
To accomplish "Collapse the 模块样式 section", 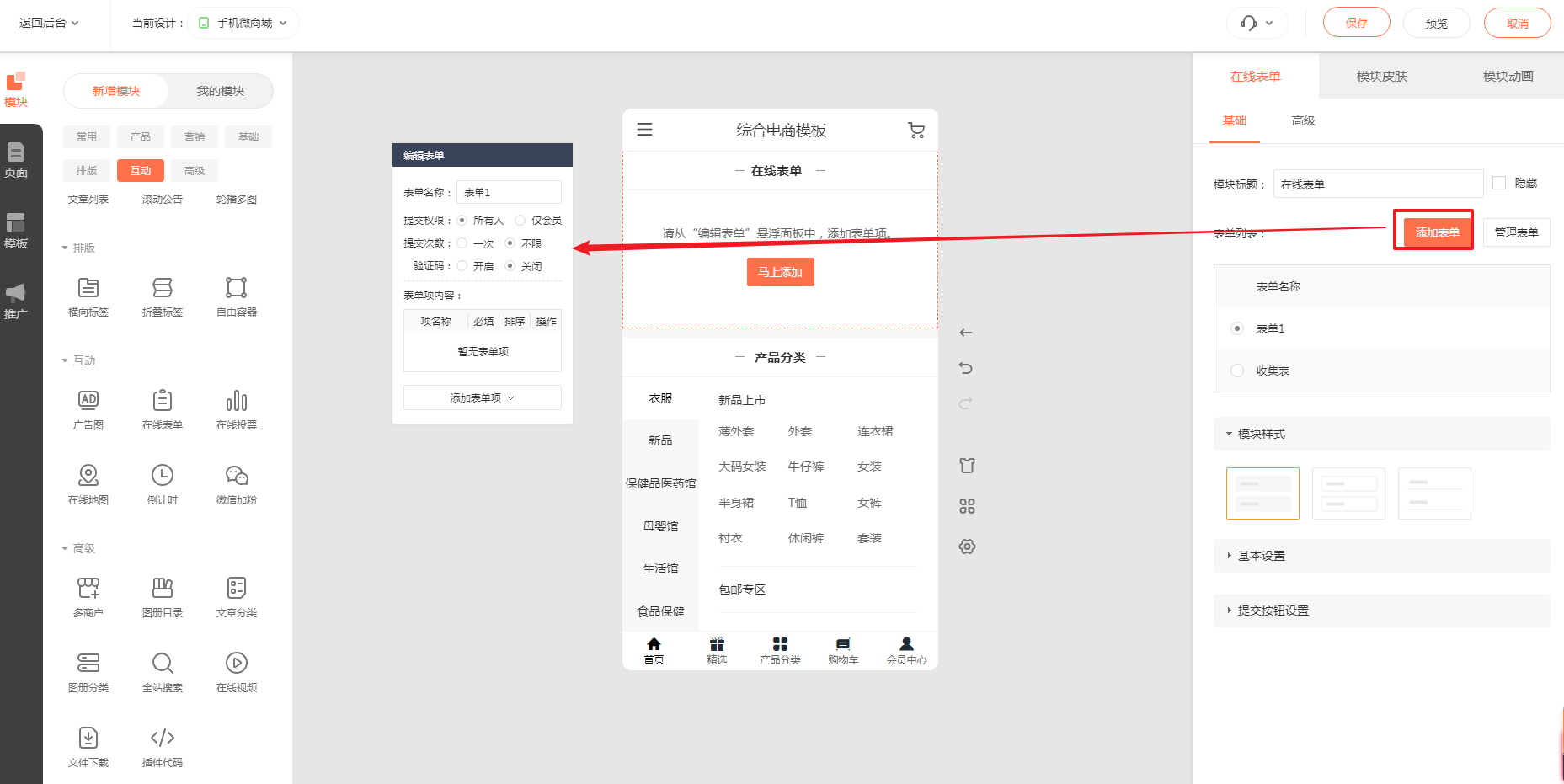I will (1381, 434).
